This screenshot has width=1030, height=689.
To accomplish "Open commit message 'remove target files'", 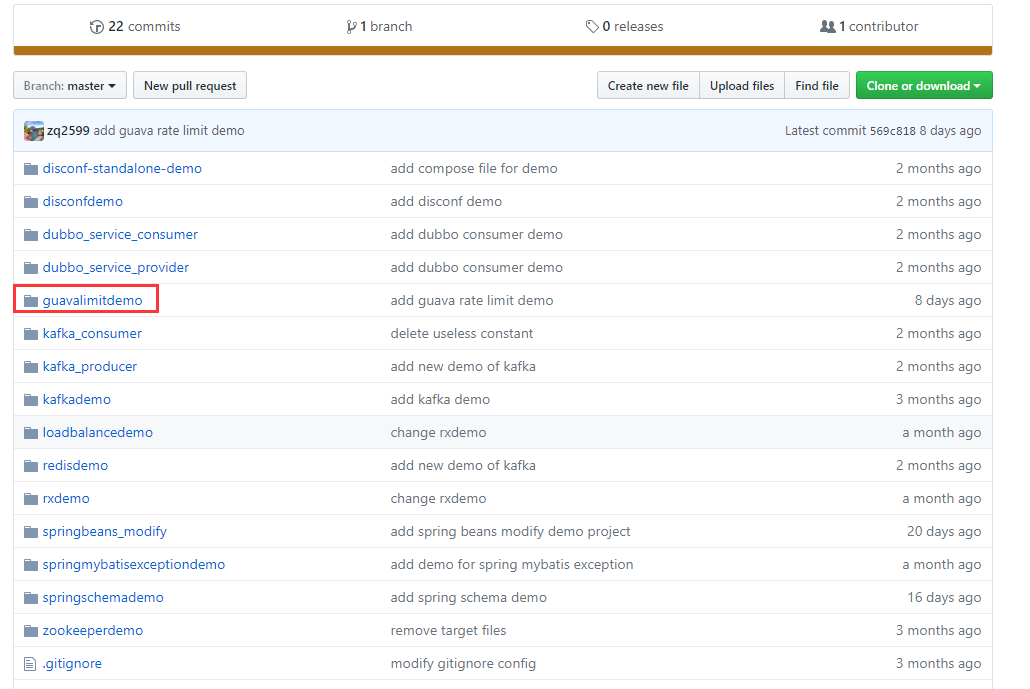I will (448, 630).
